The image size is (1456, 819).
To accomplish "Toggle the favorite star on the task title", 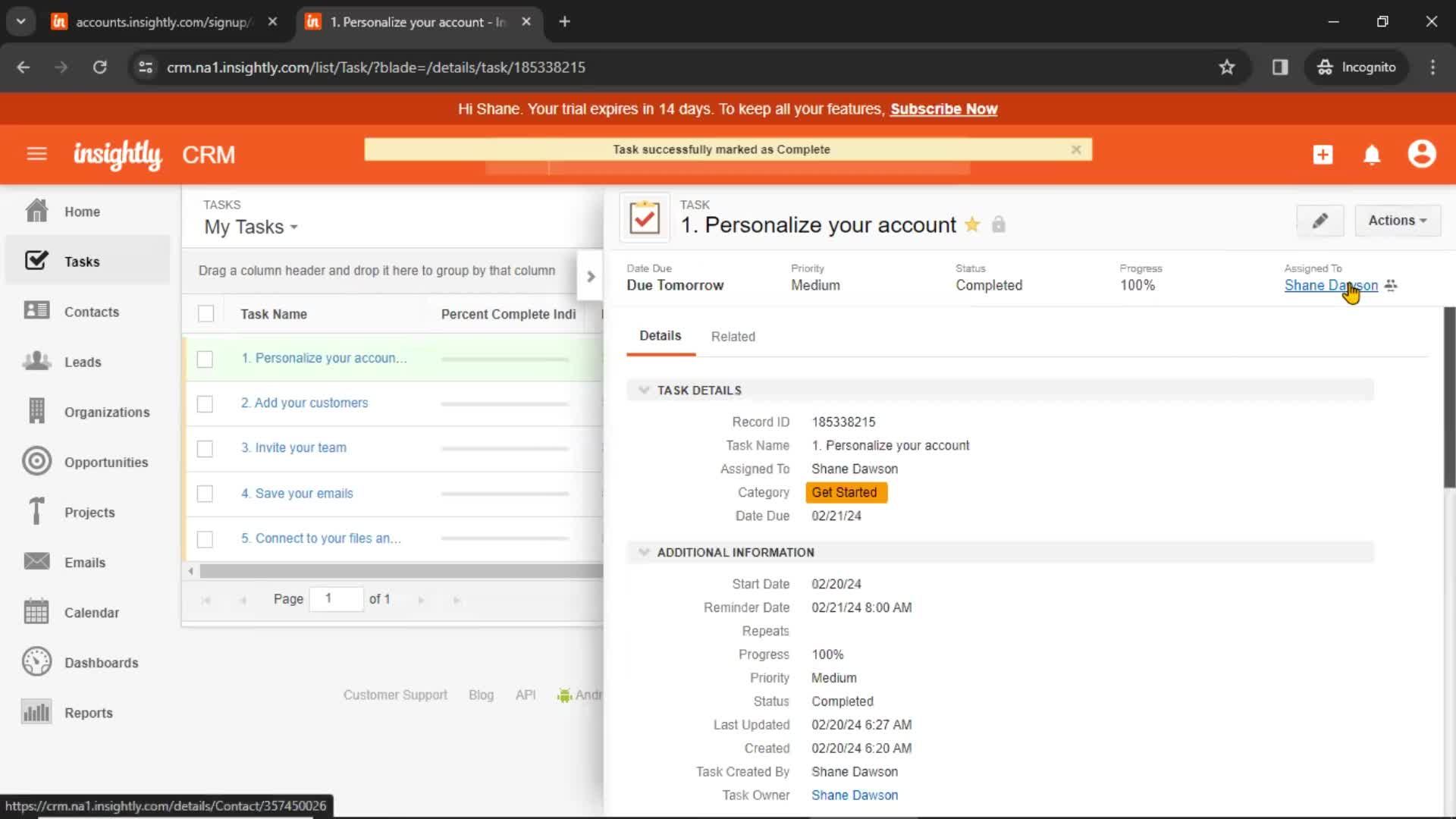I will 972,224.
